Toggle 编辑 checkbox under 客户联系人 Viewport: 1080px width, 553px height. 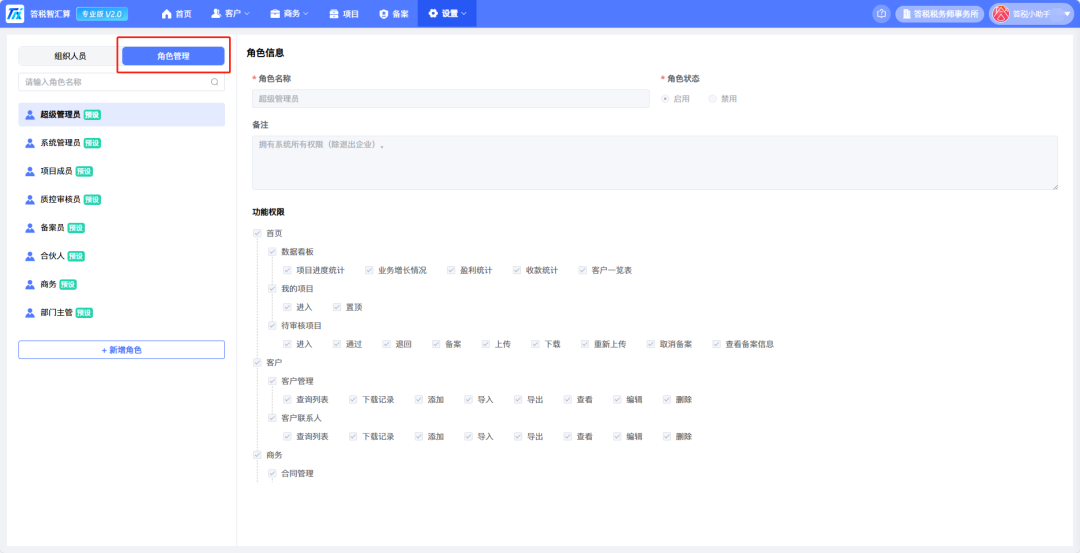(617, 437)
